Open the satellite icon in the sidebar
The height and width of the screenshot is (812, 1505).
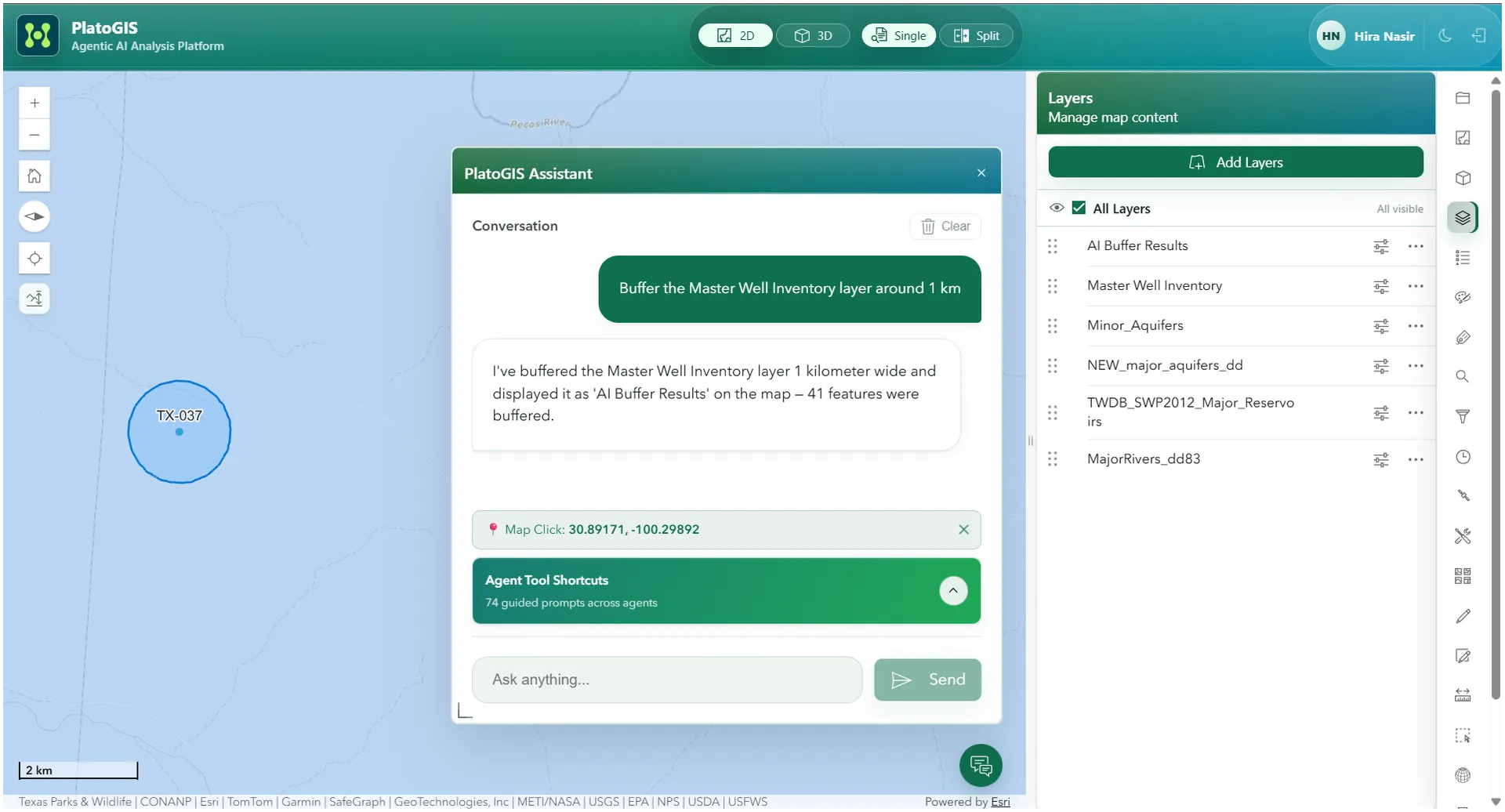[1463, 496]
